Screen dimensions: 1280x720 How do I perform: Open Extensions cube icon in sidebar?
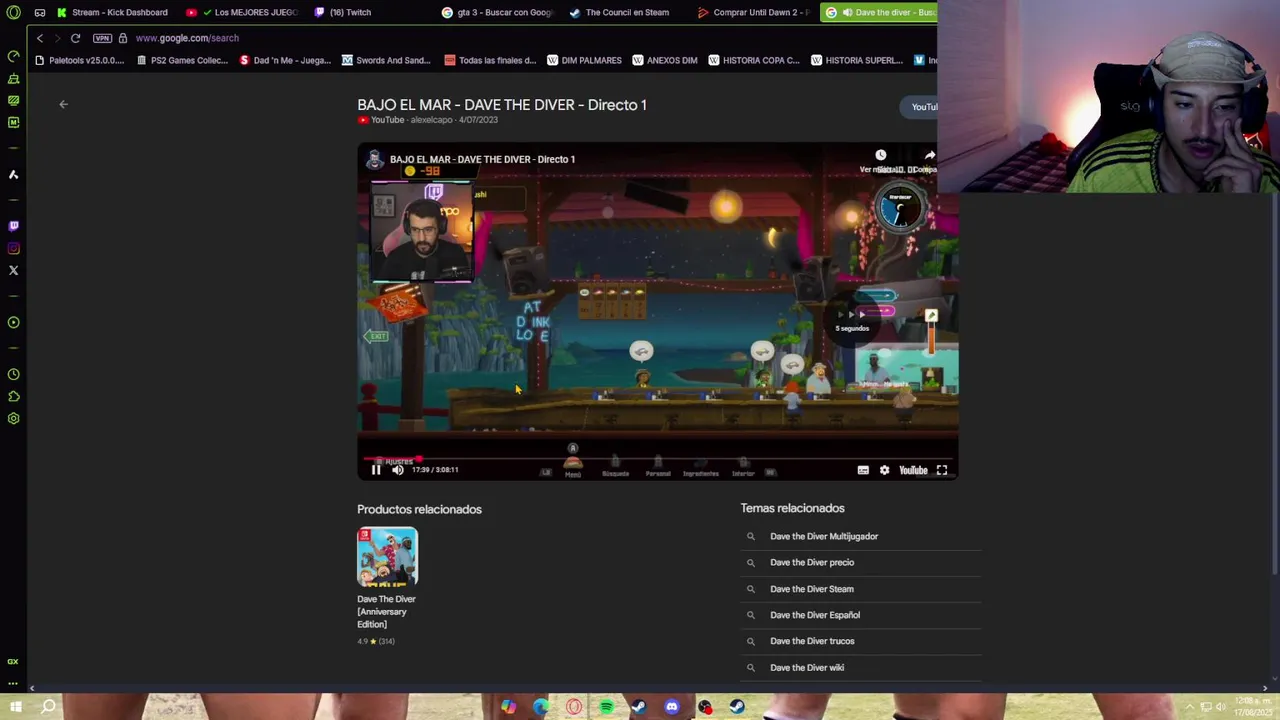click(x=13, y=396)
